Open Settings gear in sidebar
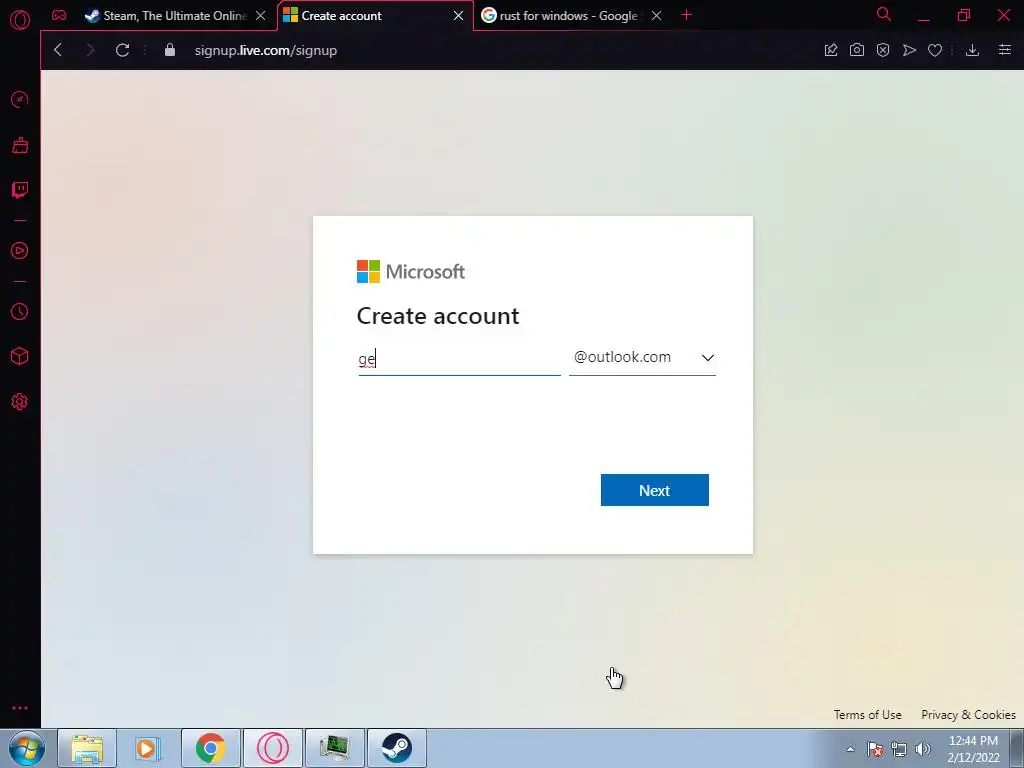This screenshot has height=768, width=1024. coord(20,402)
